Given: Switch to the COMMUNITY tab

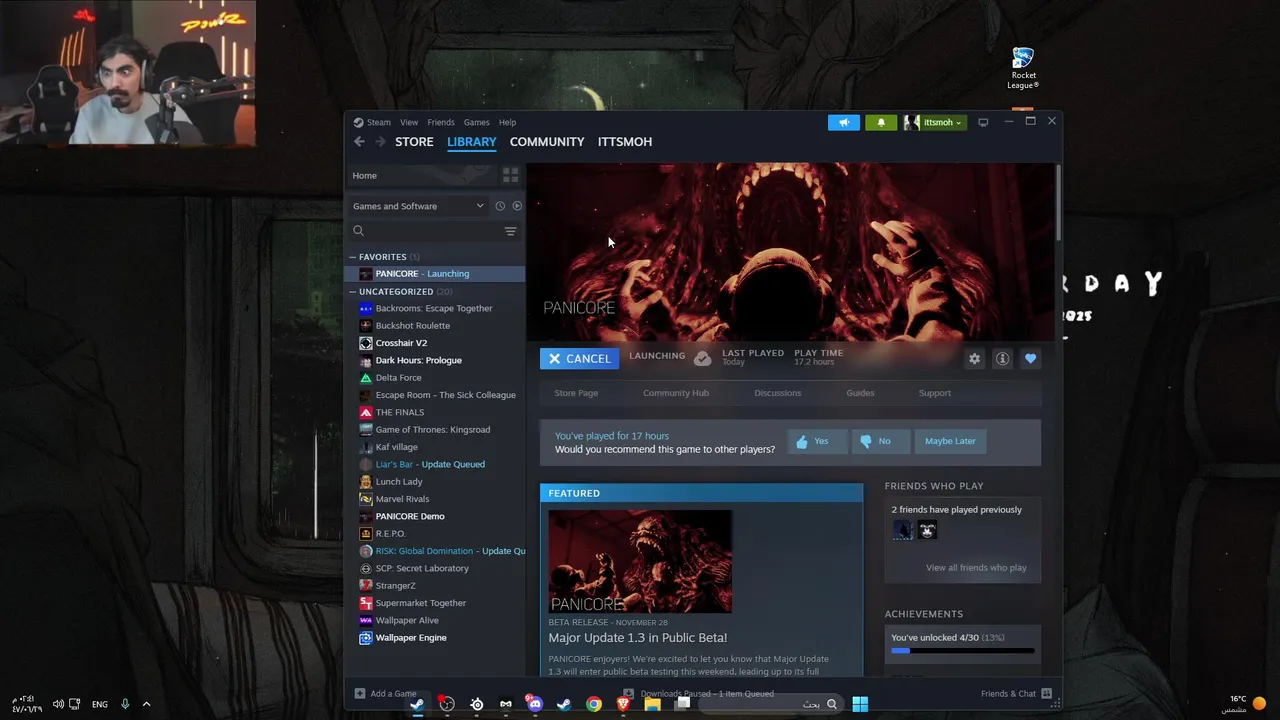Looking at the screenshot, I should click(x=547, y=142).
